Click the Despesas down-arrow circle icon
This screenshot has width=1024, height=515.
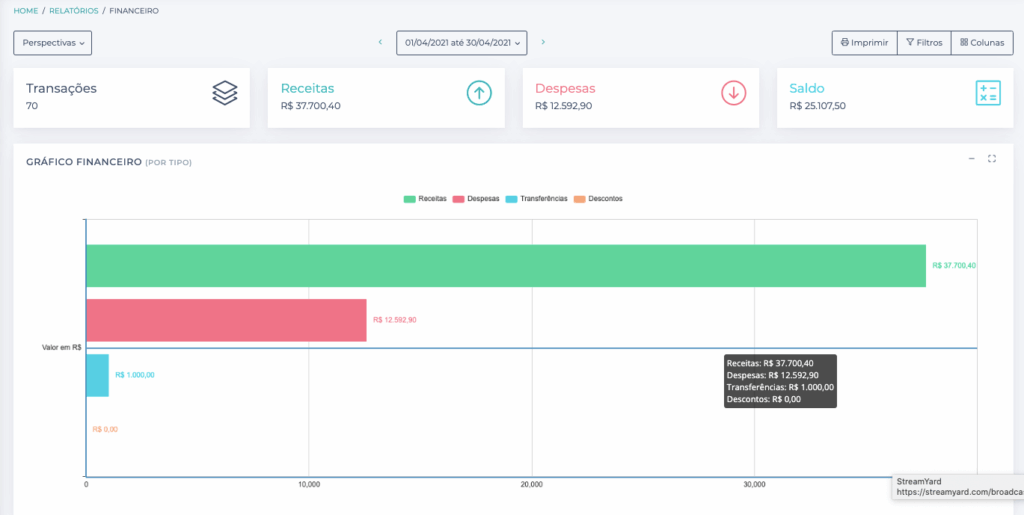(734, 93)
